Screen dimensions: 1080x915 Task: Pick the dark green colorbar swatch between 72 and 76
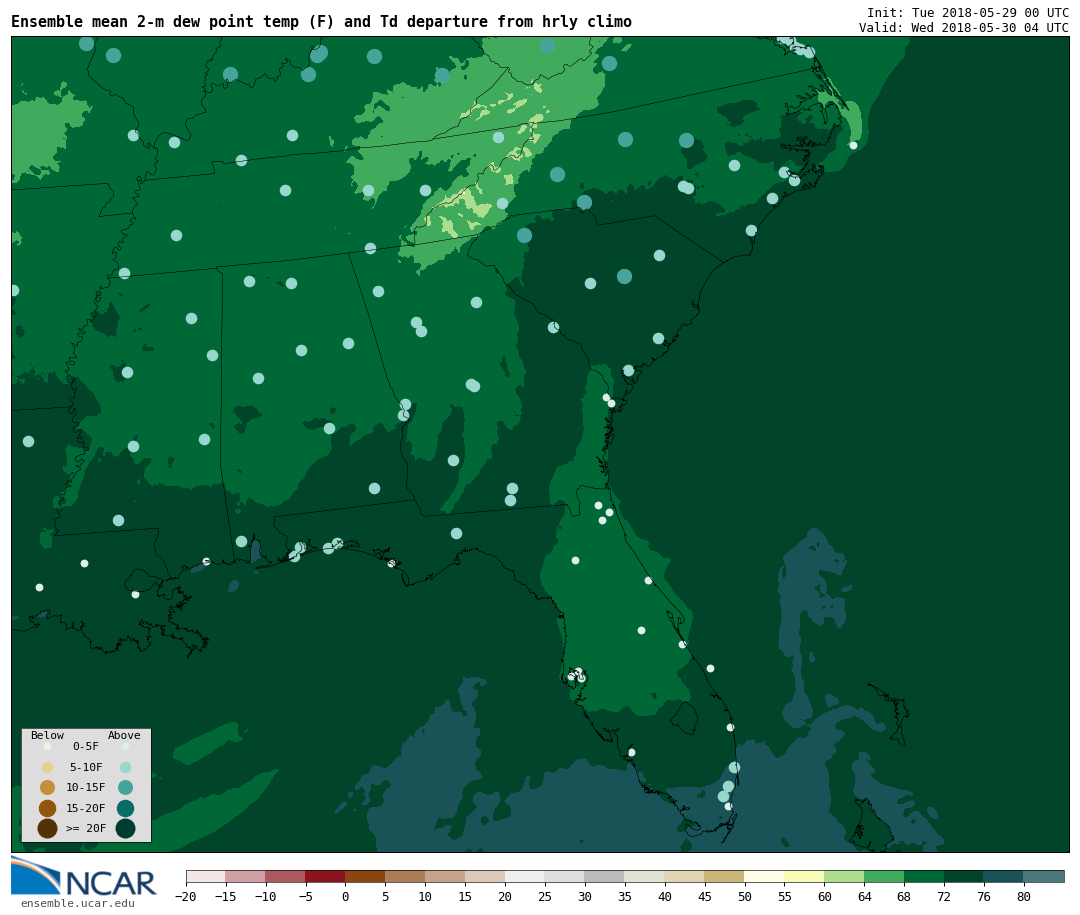[964, 876]
